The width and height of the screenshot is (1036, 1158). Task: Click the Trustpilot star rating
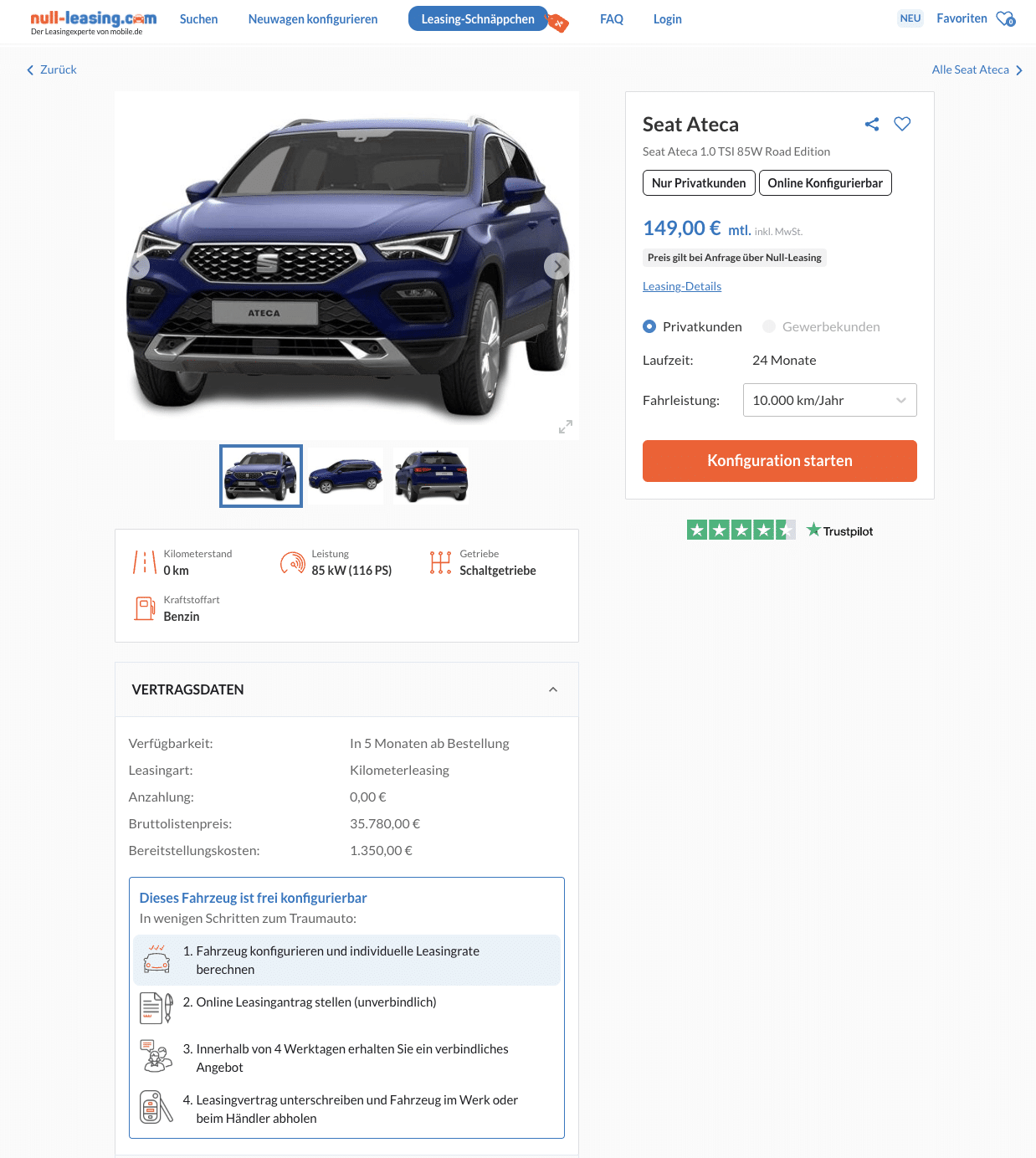[x=741, y=530]
